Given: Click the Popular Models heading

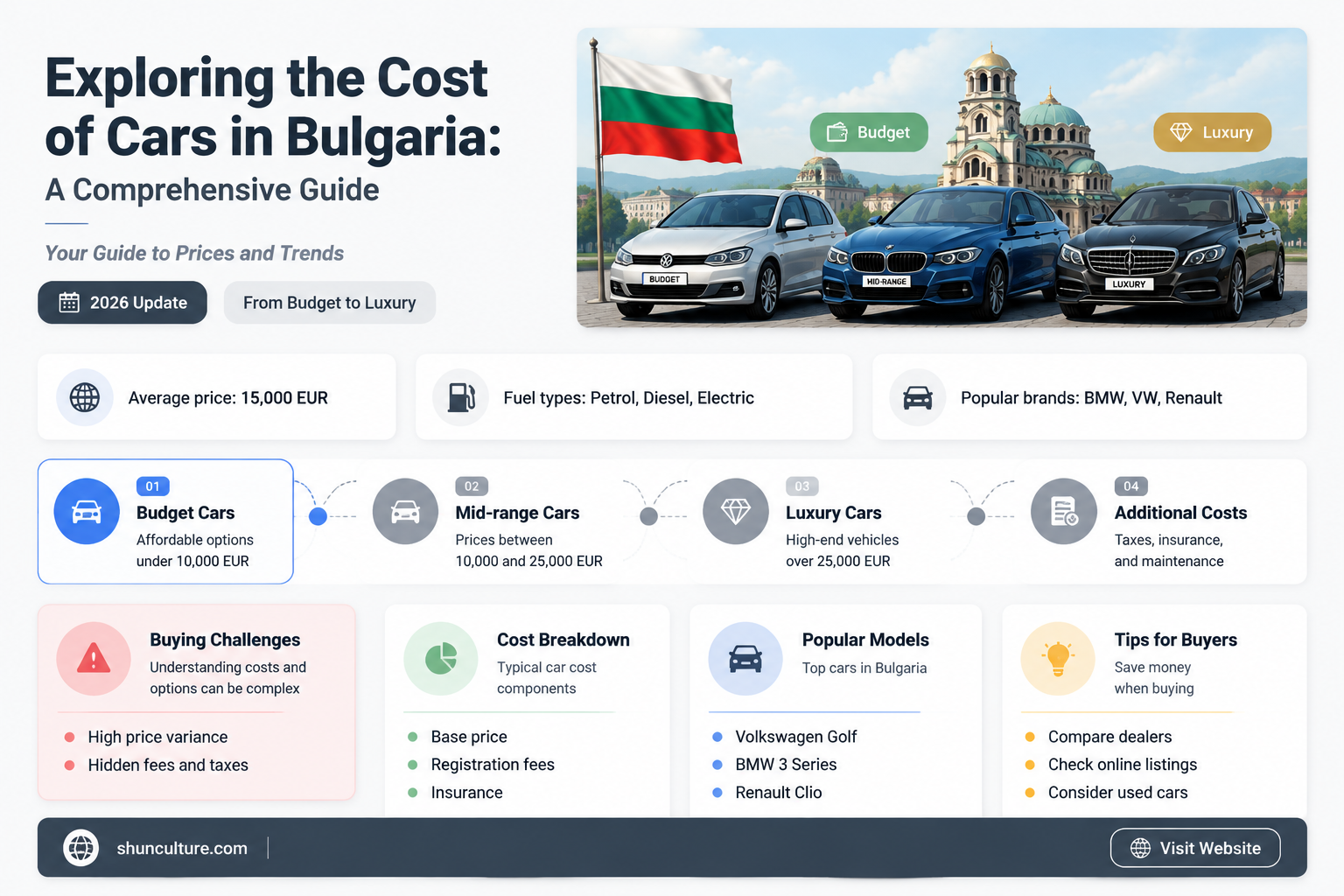Looking at the screenshot, I should click(x=865, y=640).
